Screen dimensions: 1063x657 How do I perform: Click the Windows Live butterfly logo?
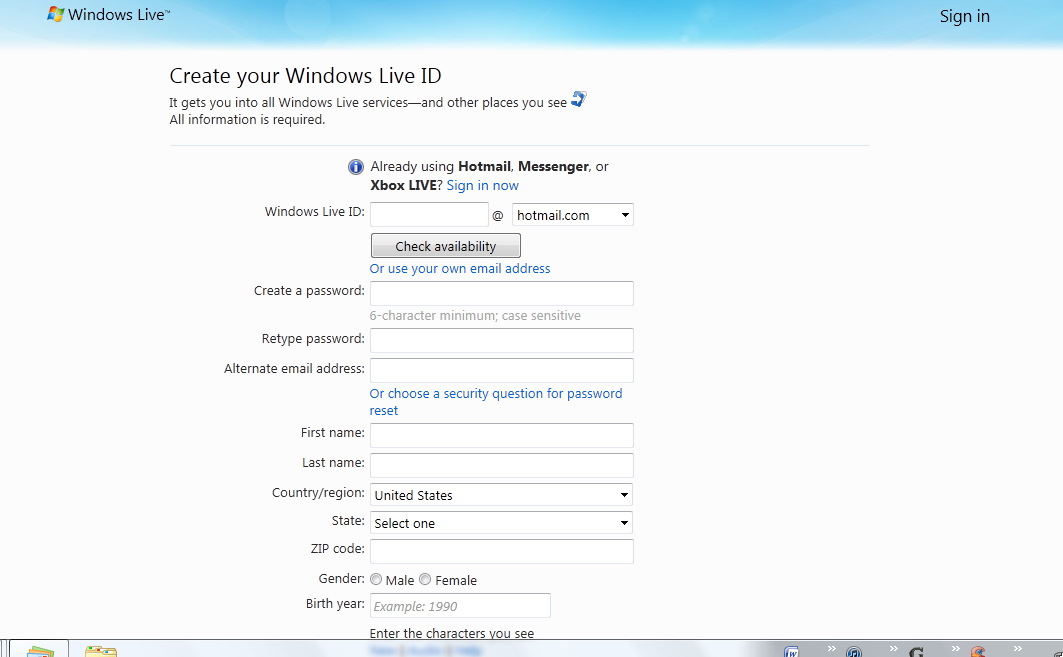pyautogui.click(x=56, y=14)
